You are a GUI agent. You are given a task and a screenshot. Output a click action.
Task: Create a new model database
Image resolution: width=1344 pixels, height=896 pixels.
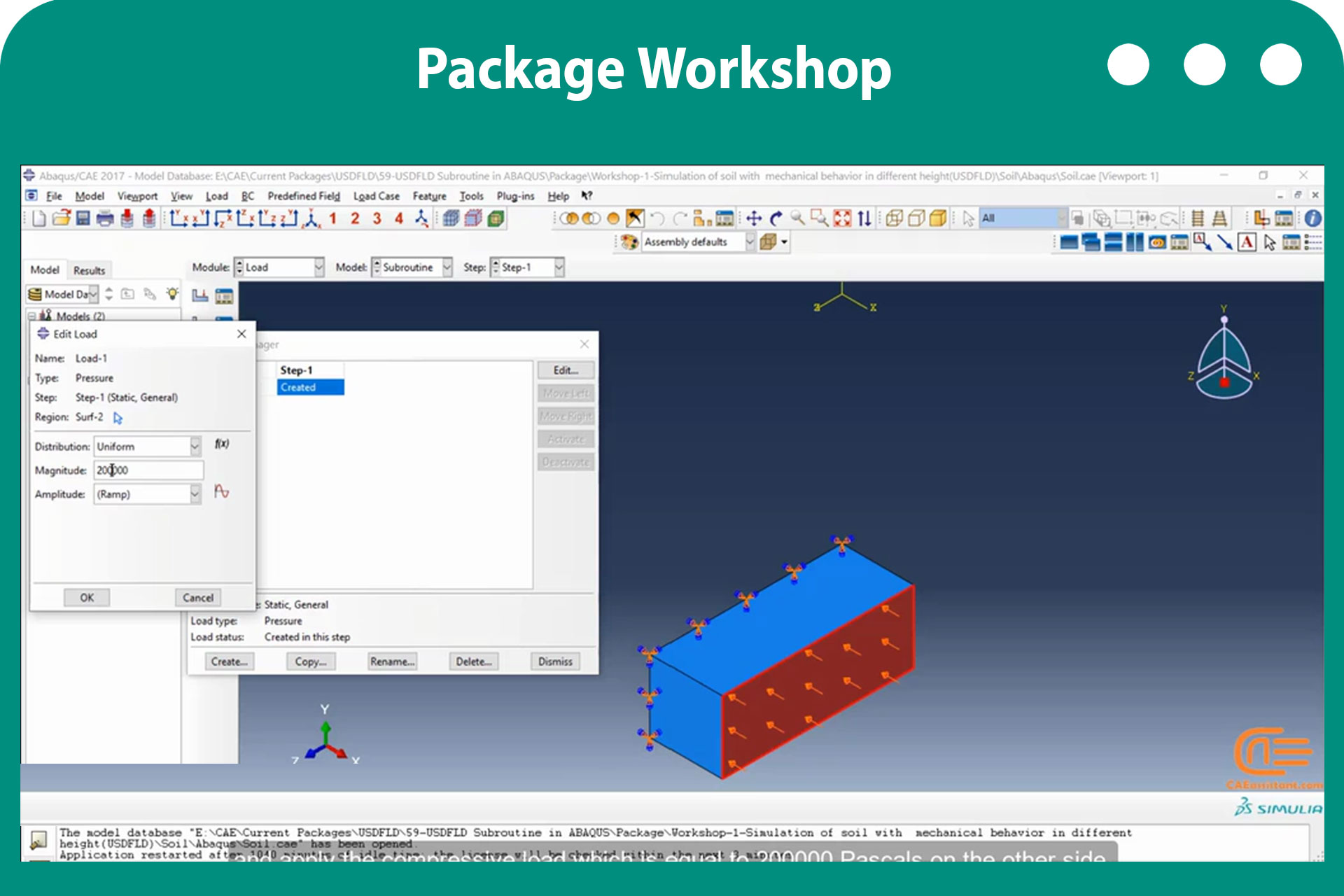(x=39, y=218)
